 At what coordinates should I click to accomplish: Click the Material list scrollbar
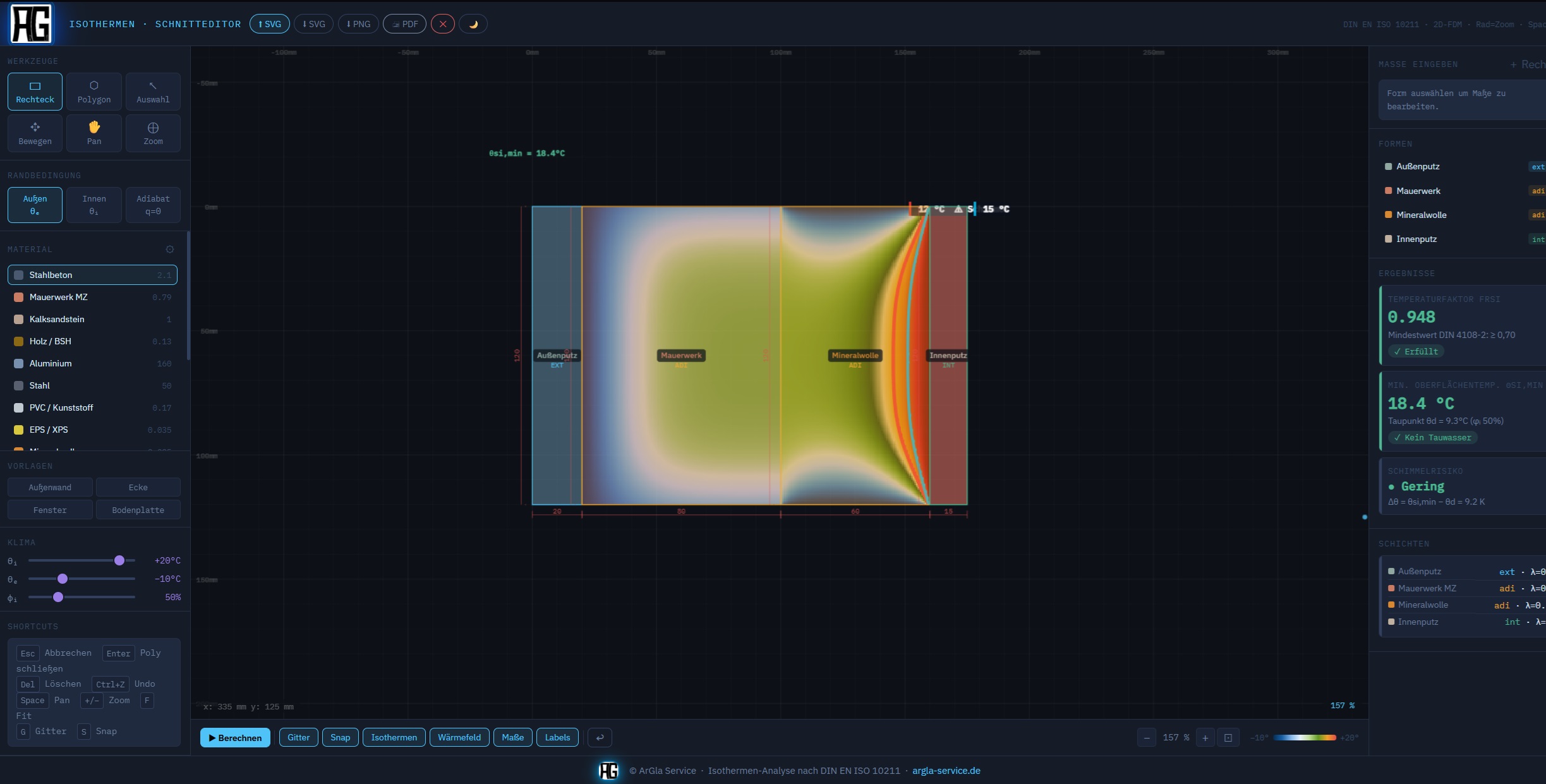tap(188, 296)
